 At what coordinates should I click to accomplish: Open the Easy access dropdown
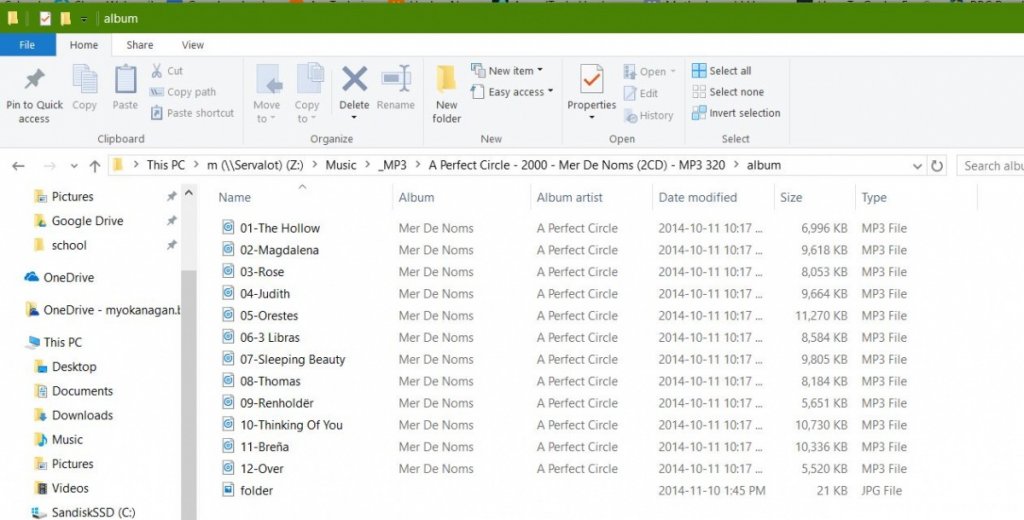coord(512,91)
